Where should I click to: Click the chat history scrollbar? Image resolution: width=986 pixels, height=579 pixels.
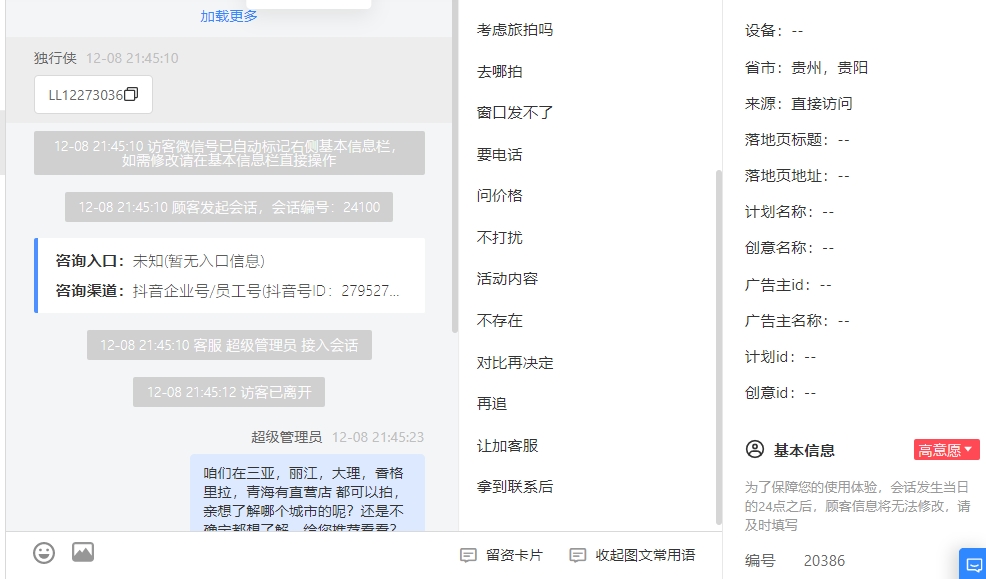[455, 167]
